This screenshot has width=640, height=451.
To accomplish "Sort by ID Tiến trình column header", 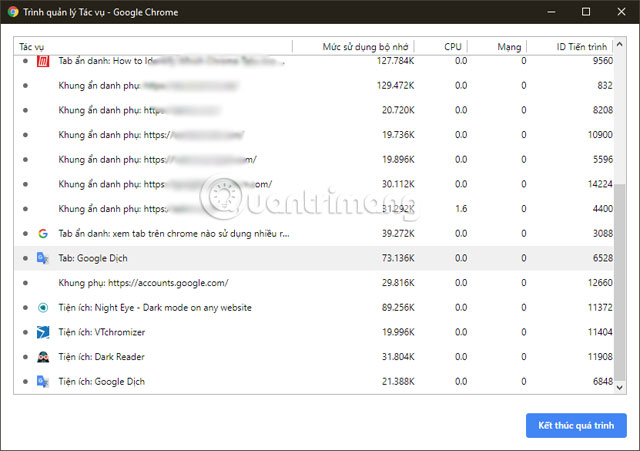I will click(x=582, y=47).
